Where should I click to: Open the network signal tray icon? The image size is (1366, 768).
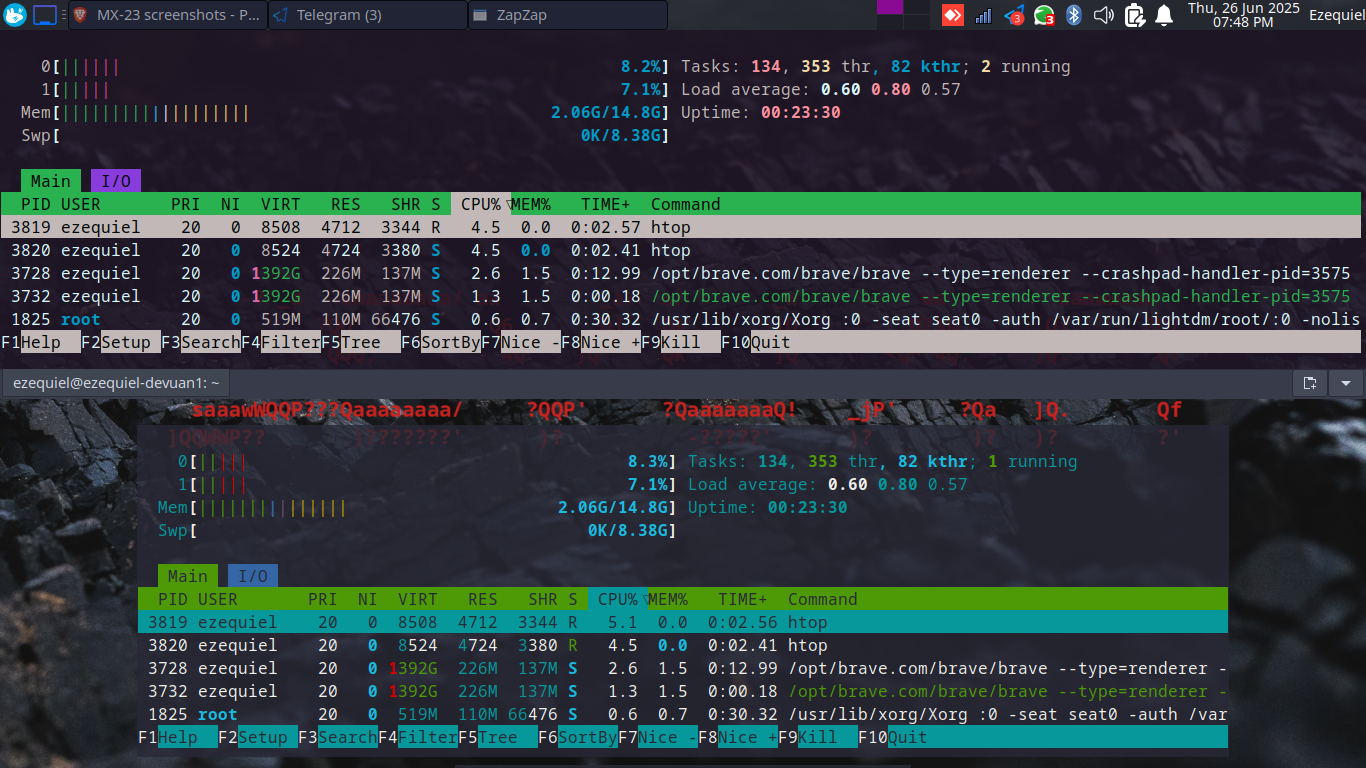[983, 15]
